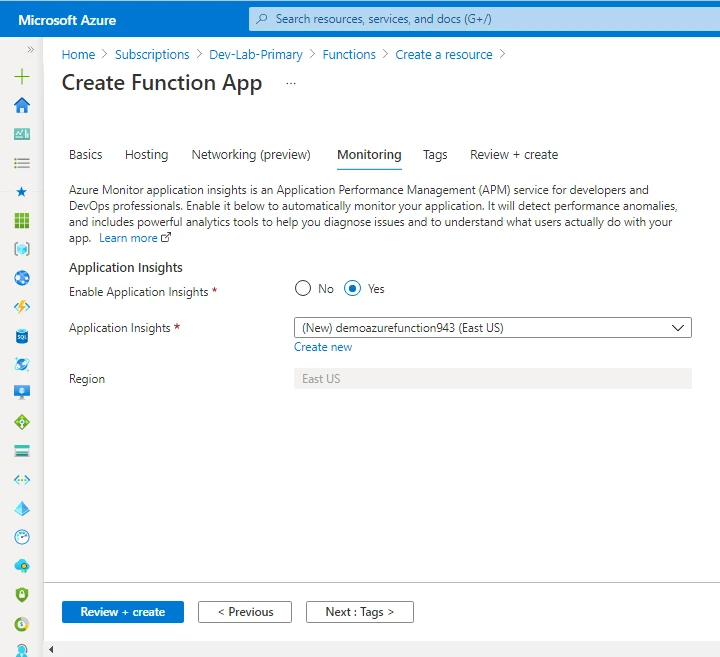Click the search magnifier icon in top bar
This screenshot has height=657, width=720.
pyautogui.click(x=262, y=19)
